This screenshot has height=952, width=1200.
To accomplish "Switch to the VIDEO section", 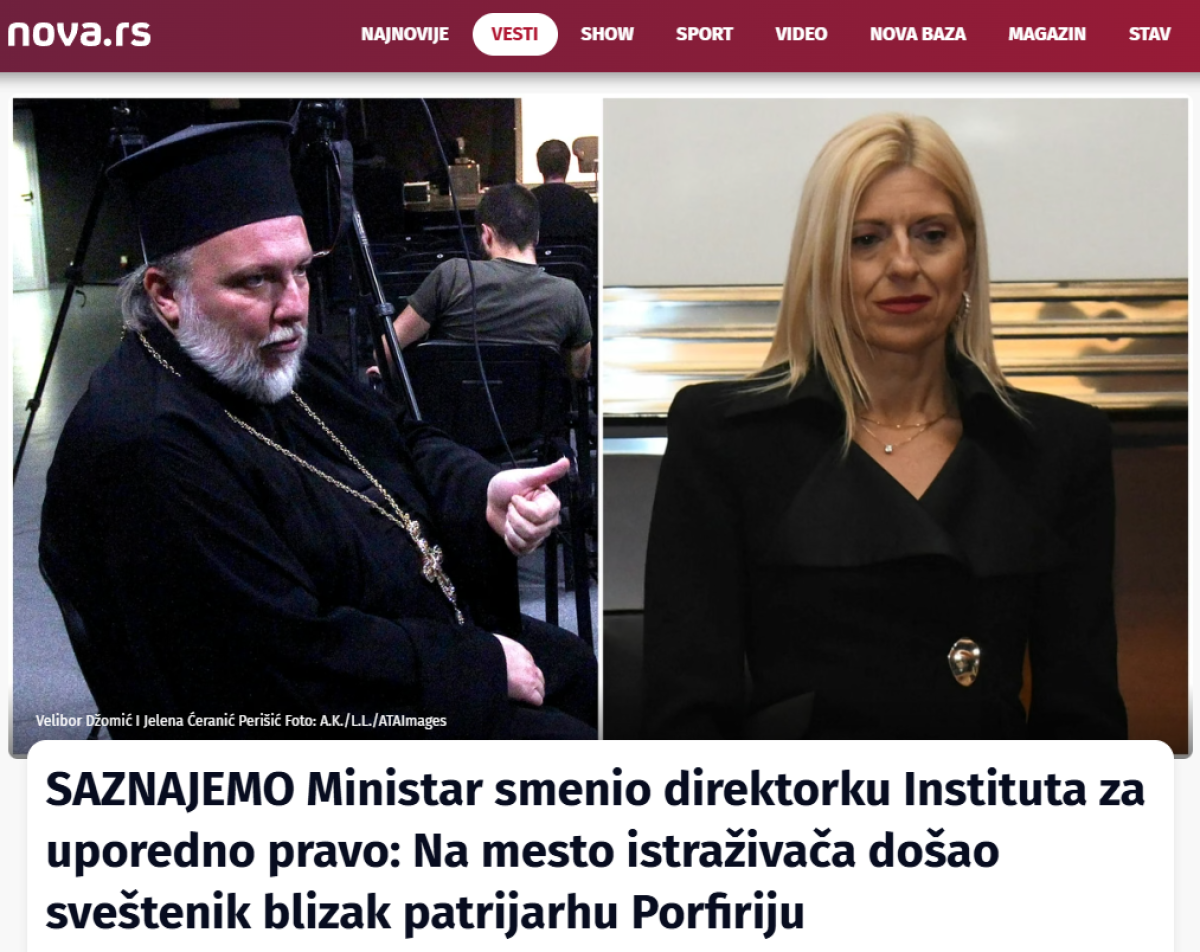I will tap(801, 34).
